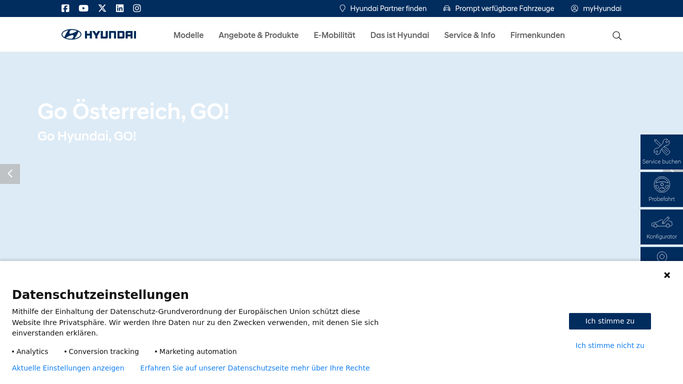Decline with Ich stimme nicht zu
This screenshot has height=384, width=683.
610,346
